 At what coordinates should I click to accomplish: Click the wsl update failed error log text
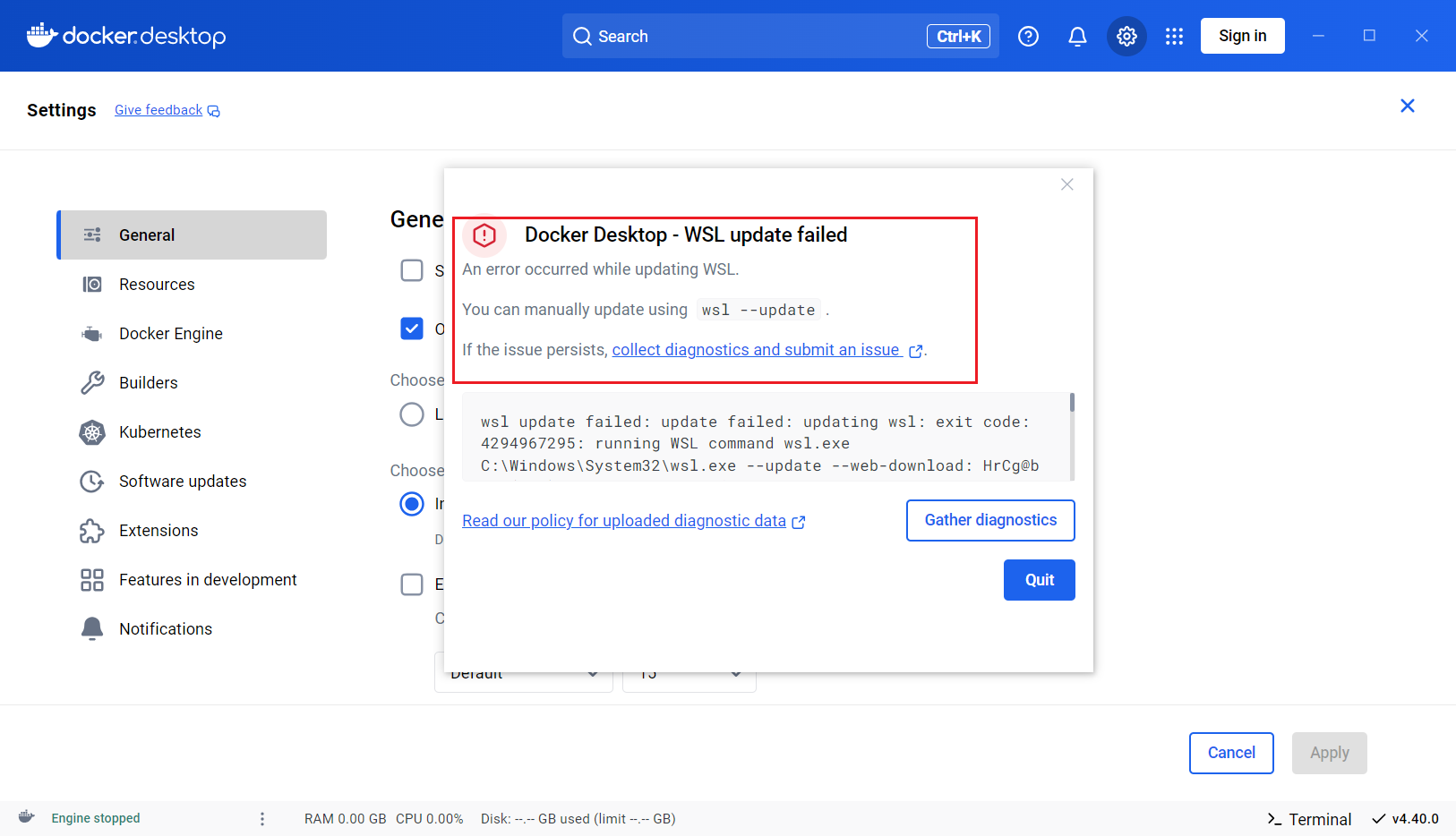pyautogui.click(x=761, y=443)
